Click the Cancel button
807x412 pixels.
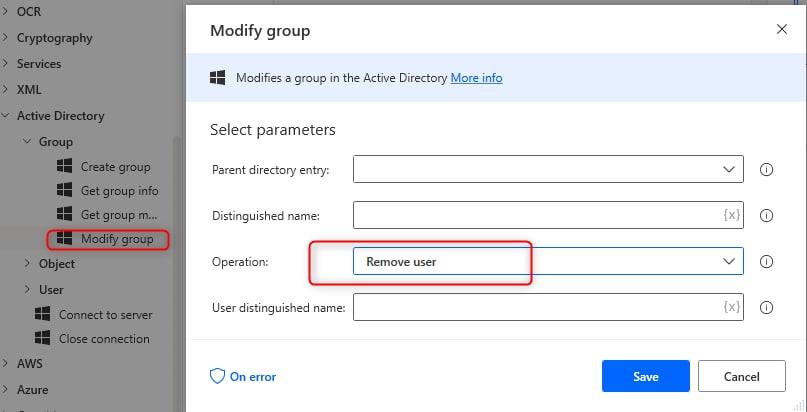point(741,377)
